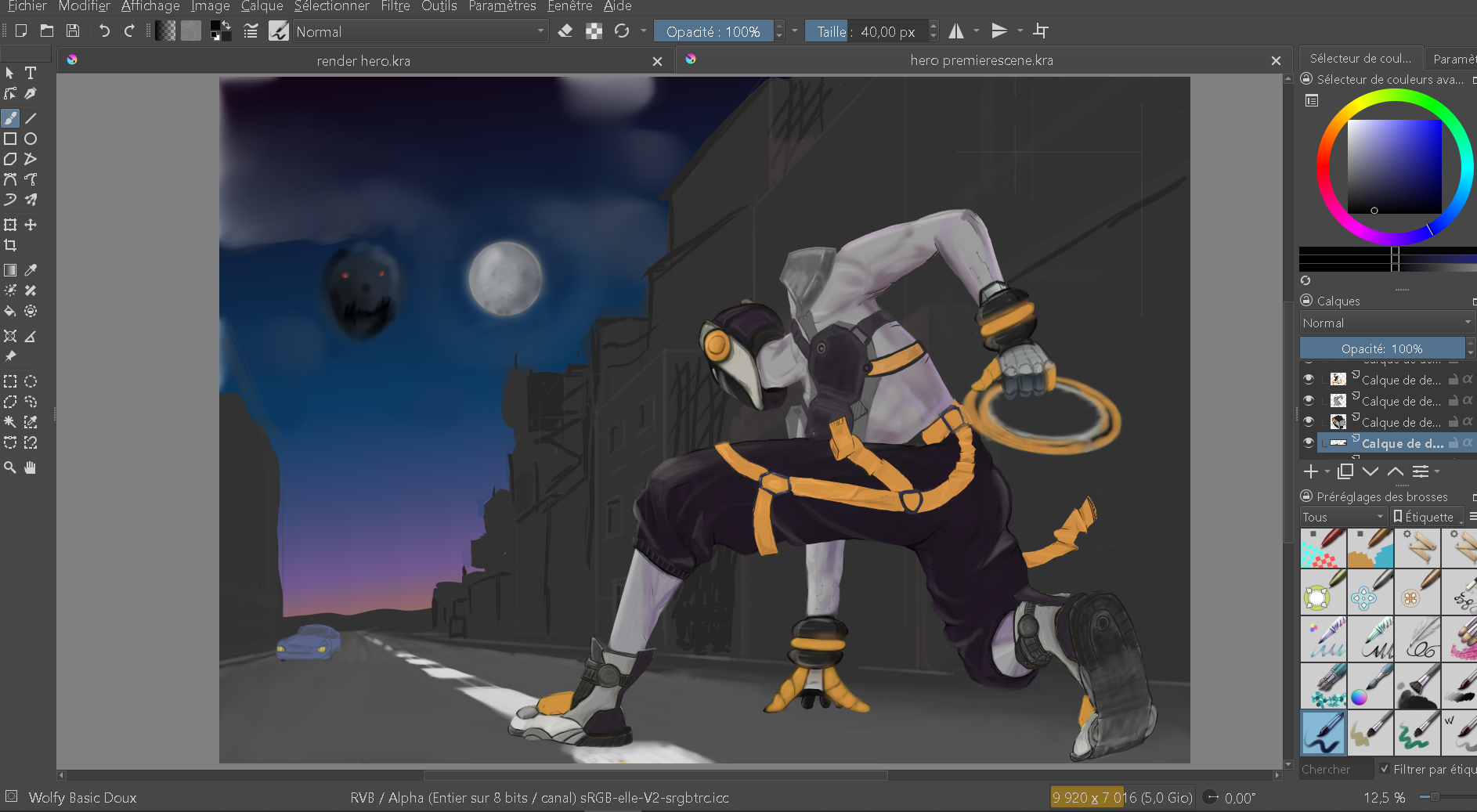
Task: Open the Filtre menu
Action: 395,6
